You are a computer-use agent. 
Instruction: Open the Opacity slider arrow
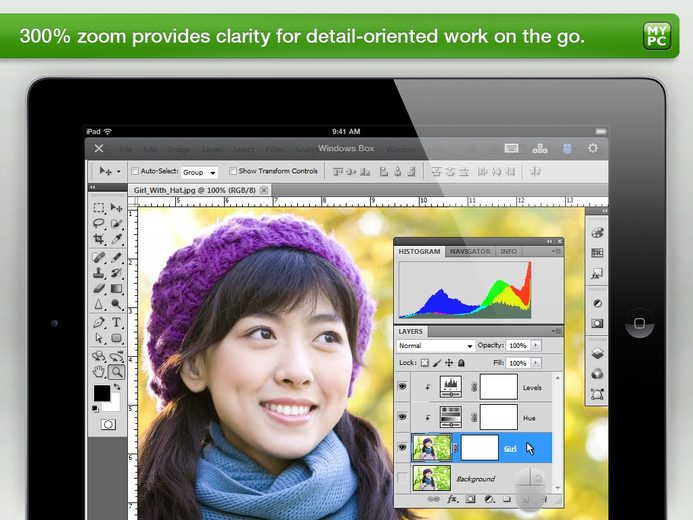coord(536,345)
